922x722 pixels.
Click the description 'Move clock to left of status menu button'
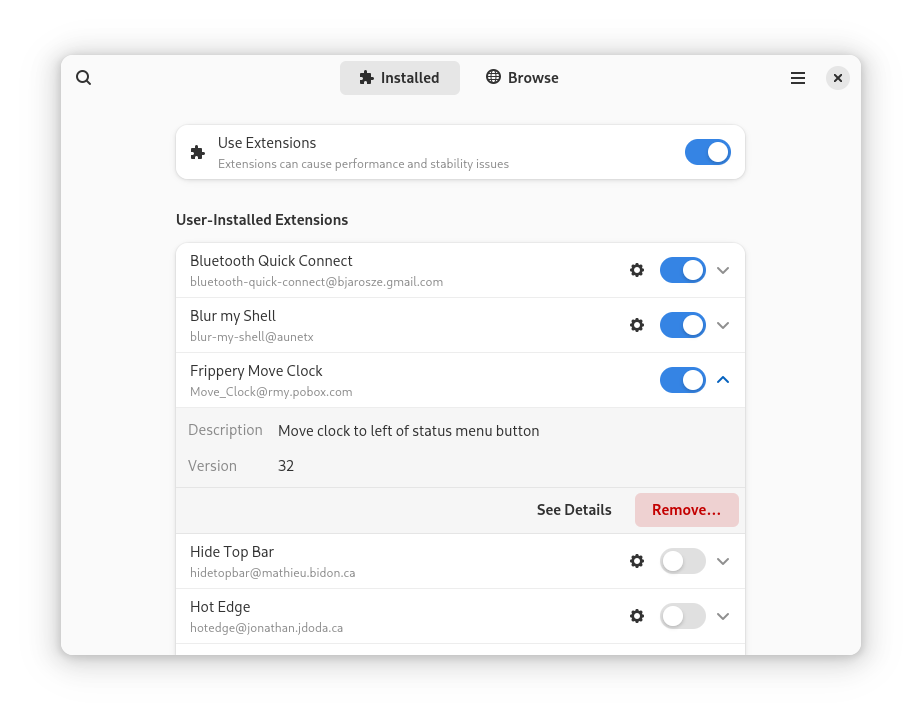(408, 431)
